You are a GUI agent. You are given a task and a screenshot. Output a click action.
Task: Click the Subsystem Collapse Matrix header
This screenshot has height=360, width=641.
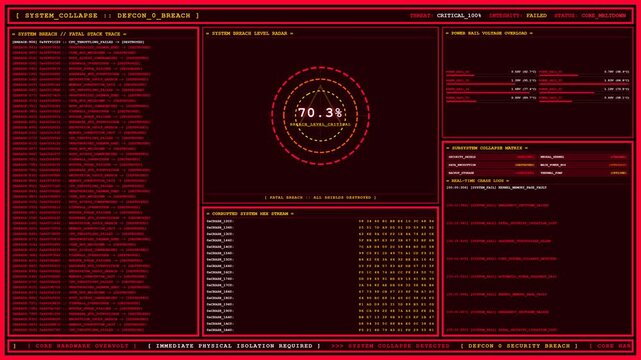486,148
